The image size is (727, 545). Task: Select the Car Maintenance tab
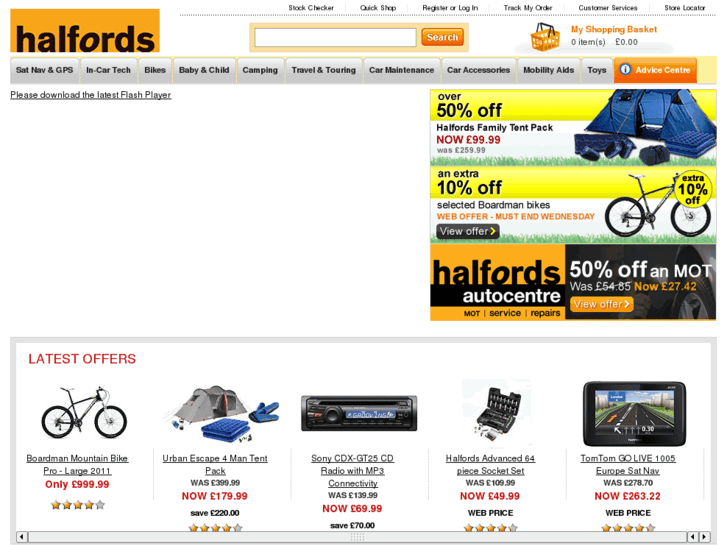click(402, 70)
